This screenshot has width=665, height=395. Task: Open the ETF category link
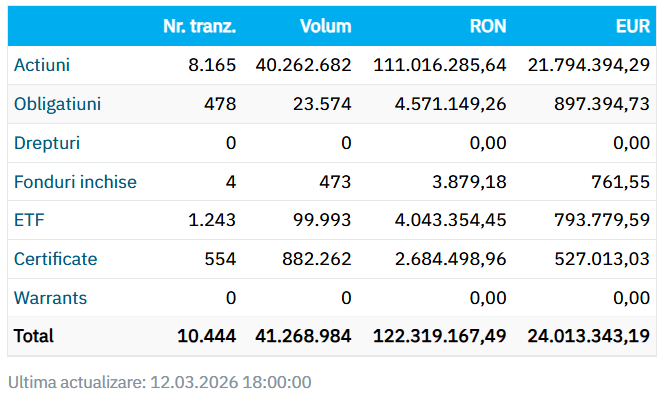29,220
